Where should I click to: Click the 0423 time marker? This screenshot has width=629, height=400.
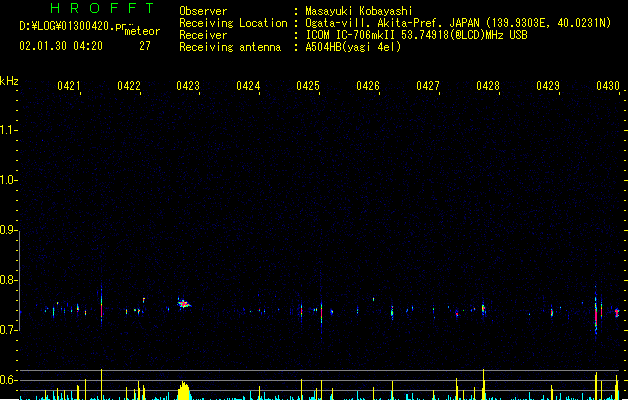tap(188, 86)
